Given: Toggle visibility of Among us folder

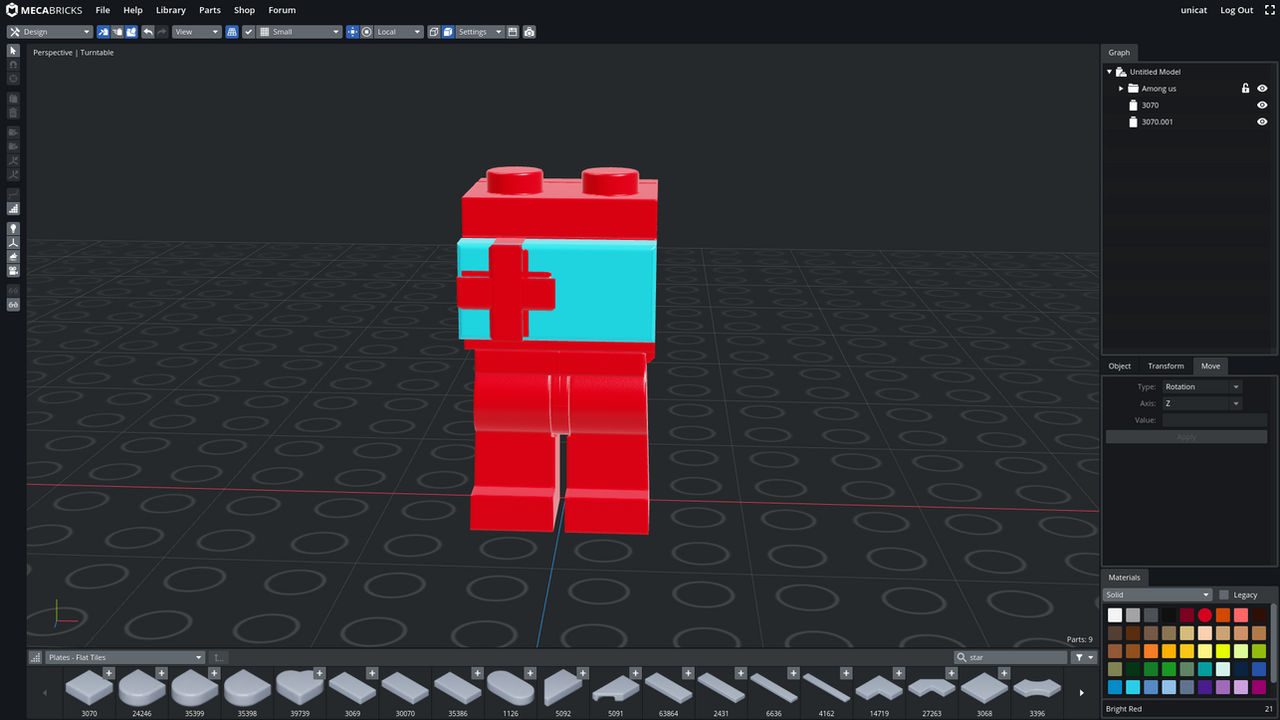Looking at the screenshot, I should click(1262, 88).
